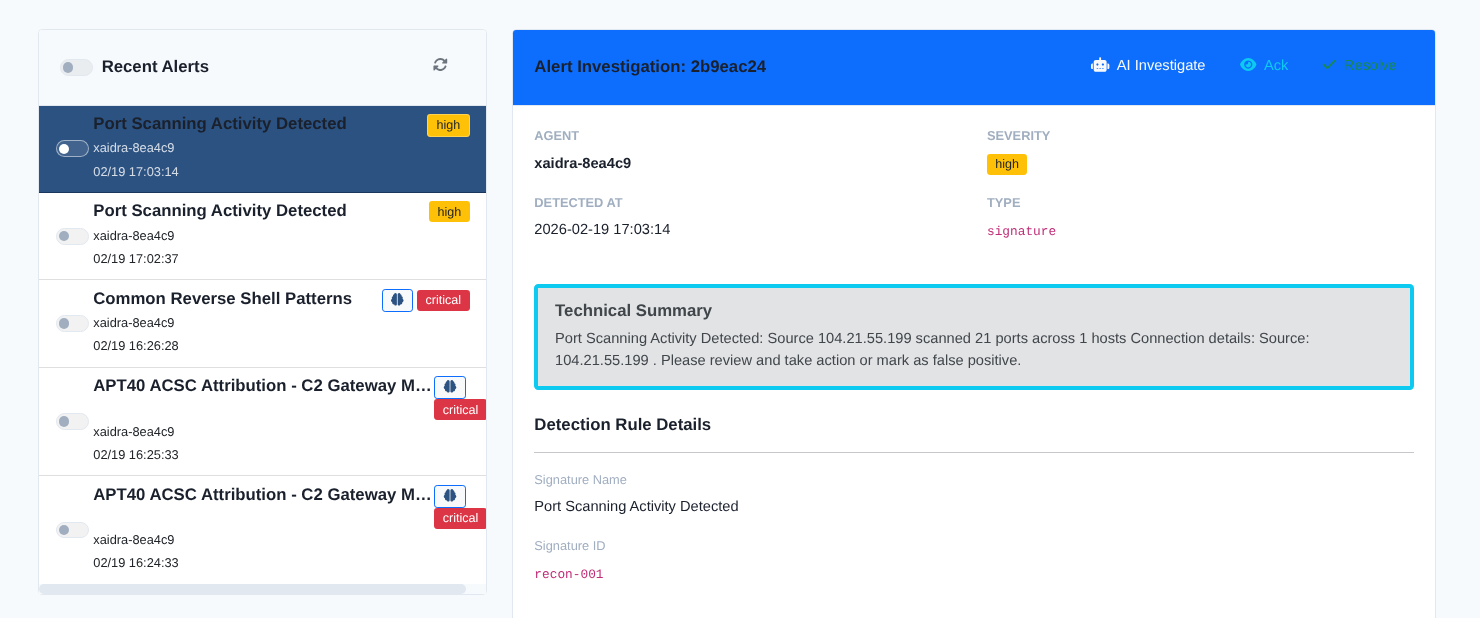This screenshot has height=618, width=1480.
Task: Click timestamp 02/19 16:26:28 in alert list
Action: 136,346
